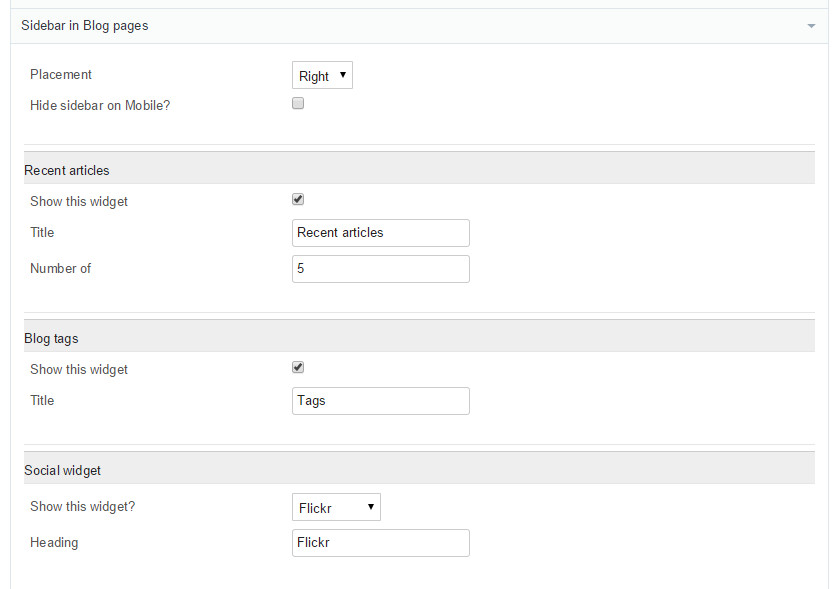Select the Blog tags section heading
Screen dimensions: 836x589
[51, 338]
